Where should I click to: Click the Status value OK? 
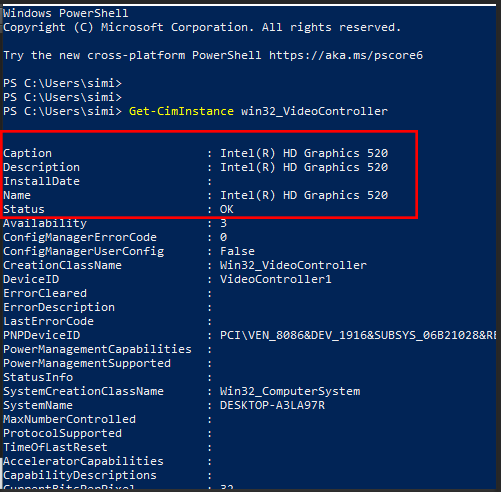coord(227,209)
